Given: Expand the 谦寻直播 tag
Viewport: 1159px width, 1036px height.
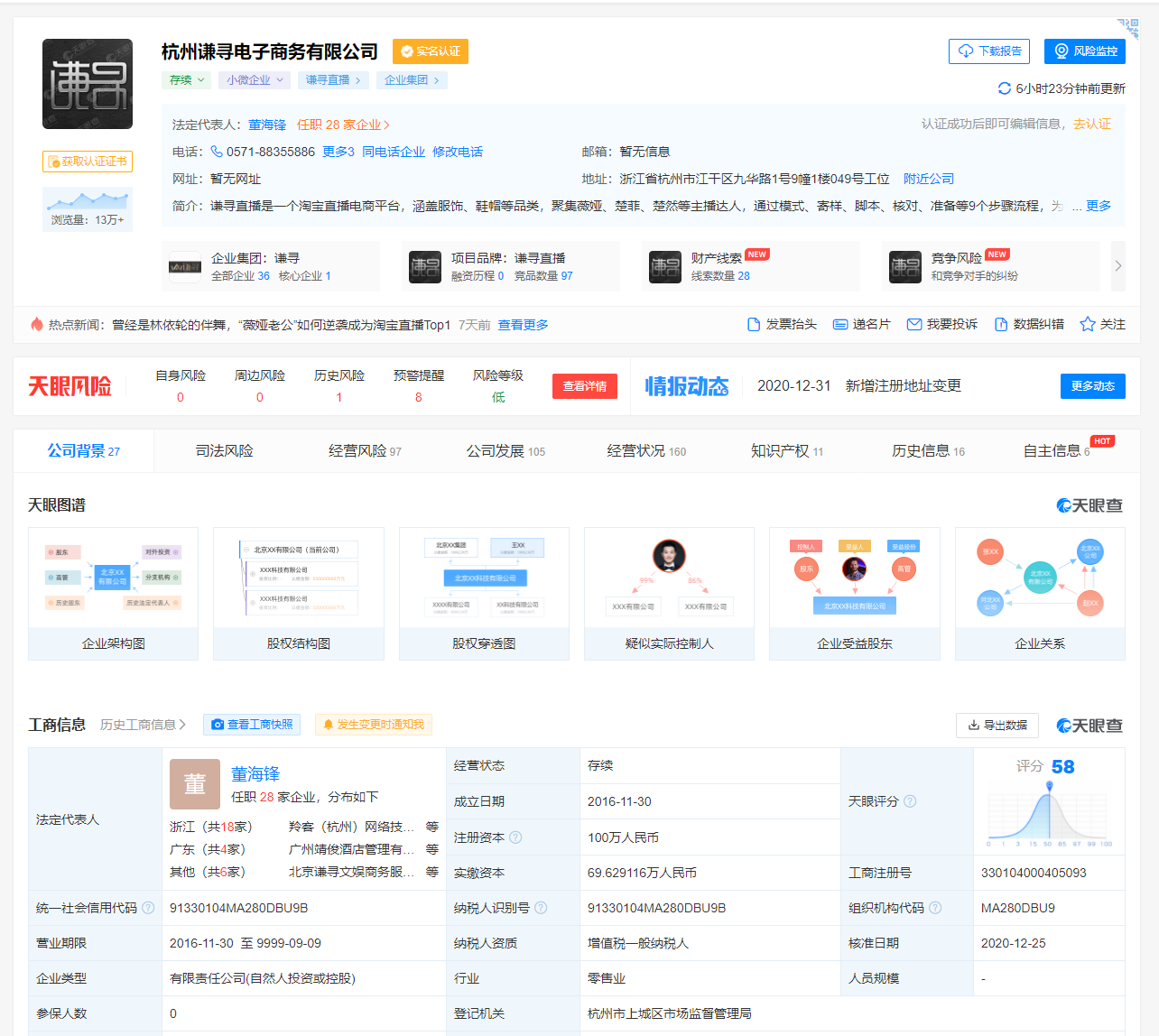Looking at the screenshot, I should point(333,80).
